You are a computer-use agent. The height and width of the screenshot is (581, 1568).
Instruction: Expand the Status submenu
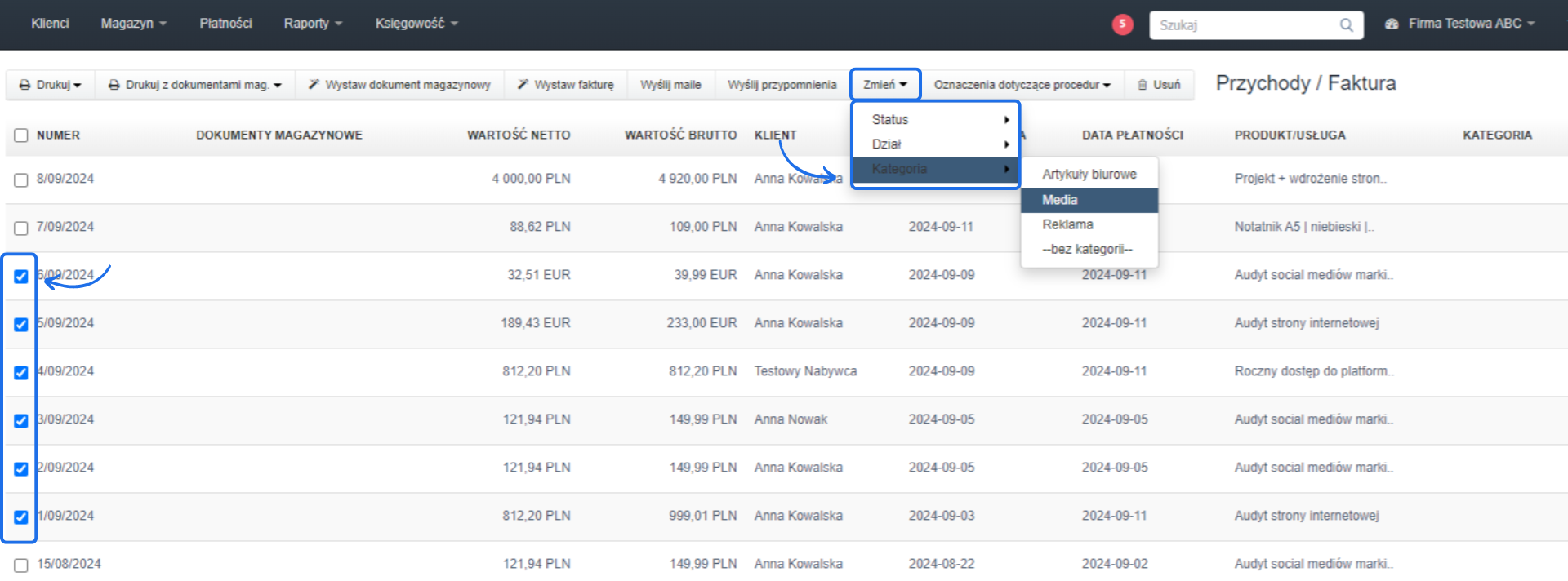(936, 120)
